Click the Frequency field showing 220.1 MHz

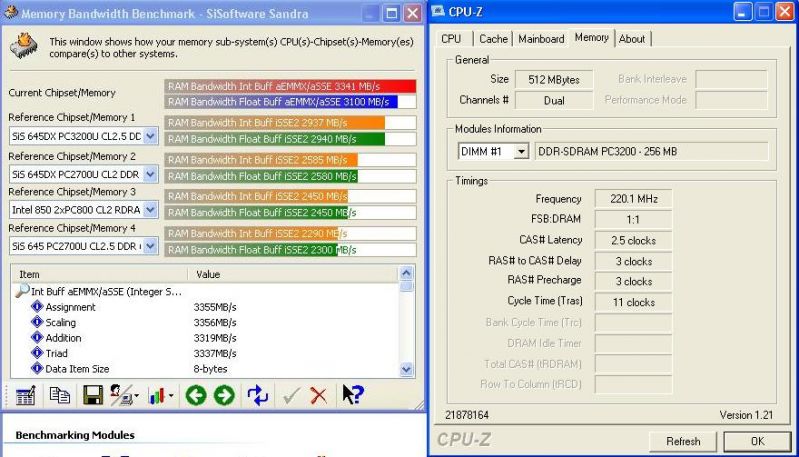click(x=633, y=199)
